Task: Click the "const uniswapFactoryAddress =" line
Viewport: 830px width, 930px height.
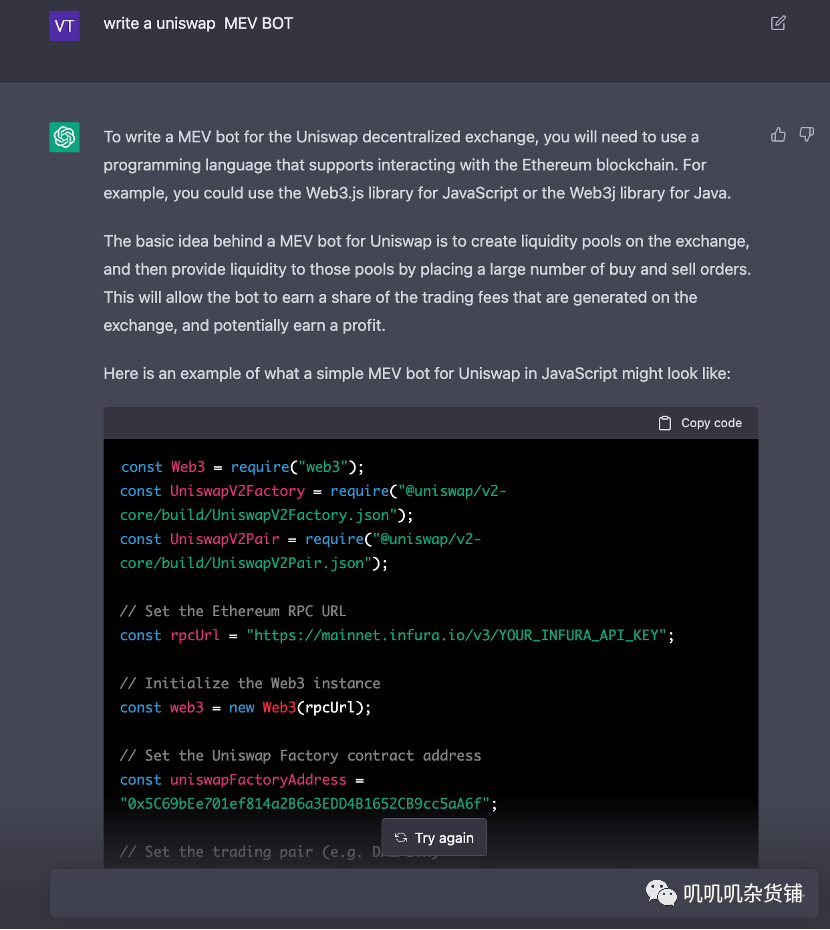Action: (x=242, y=780)
